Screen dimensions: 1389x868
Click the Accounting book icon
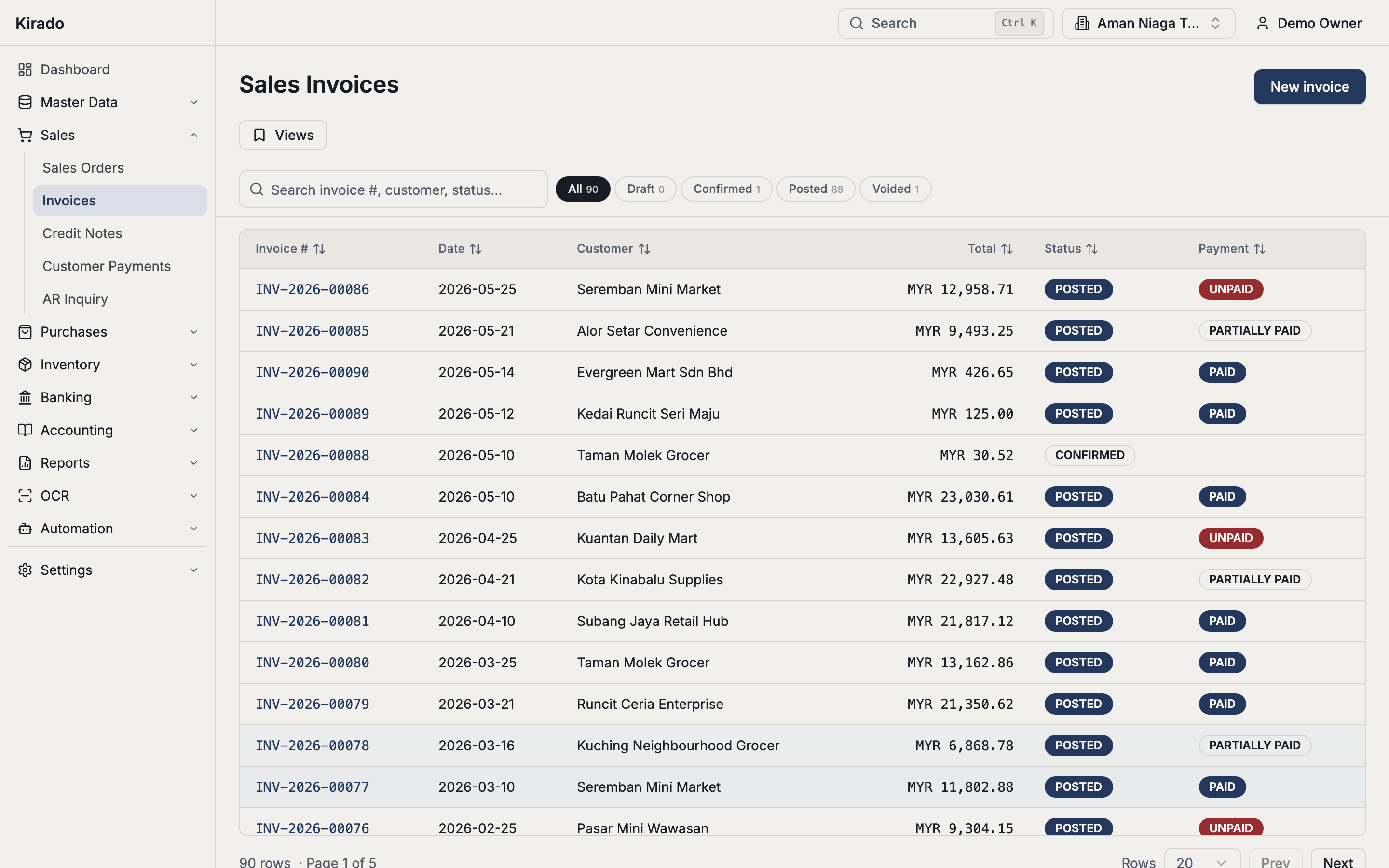[25, 430]
